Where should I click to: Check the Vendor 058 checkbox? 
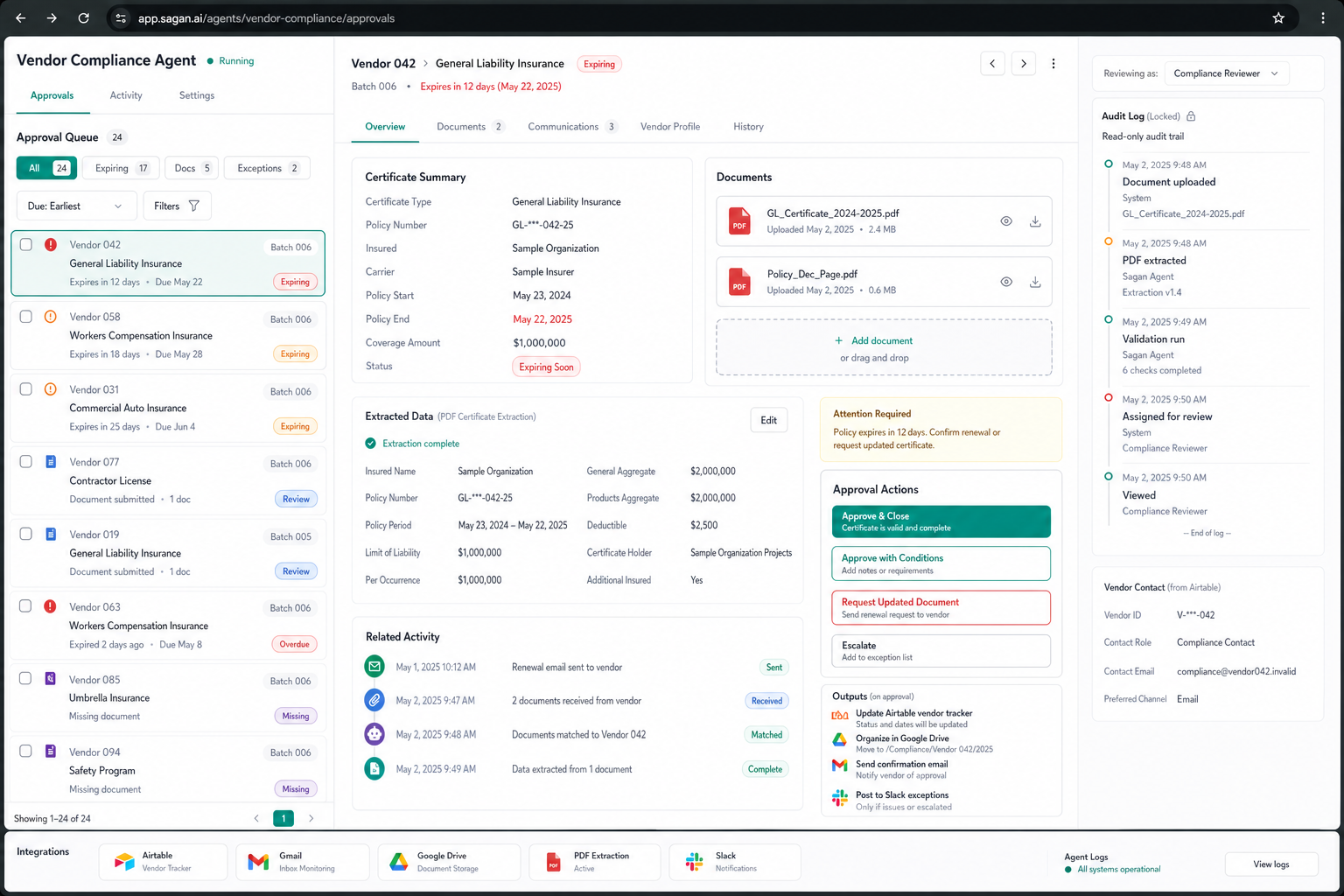[26, 317]
